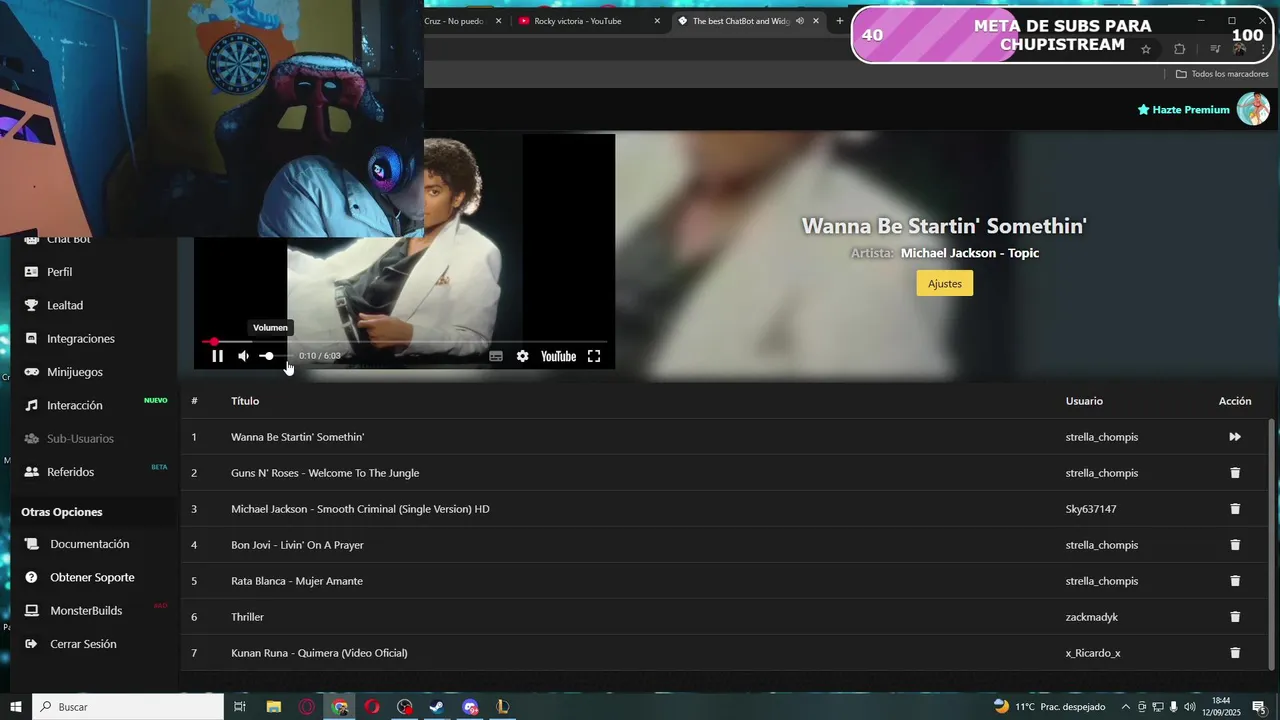Select song title Thriller
This screenshot has height=720, width=1280.
point(247,617)
